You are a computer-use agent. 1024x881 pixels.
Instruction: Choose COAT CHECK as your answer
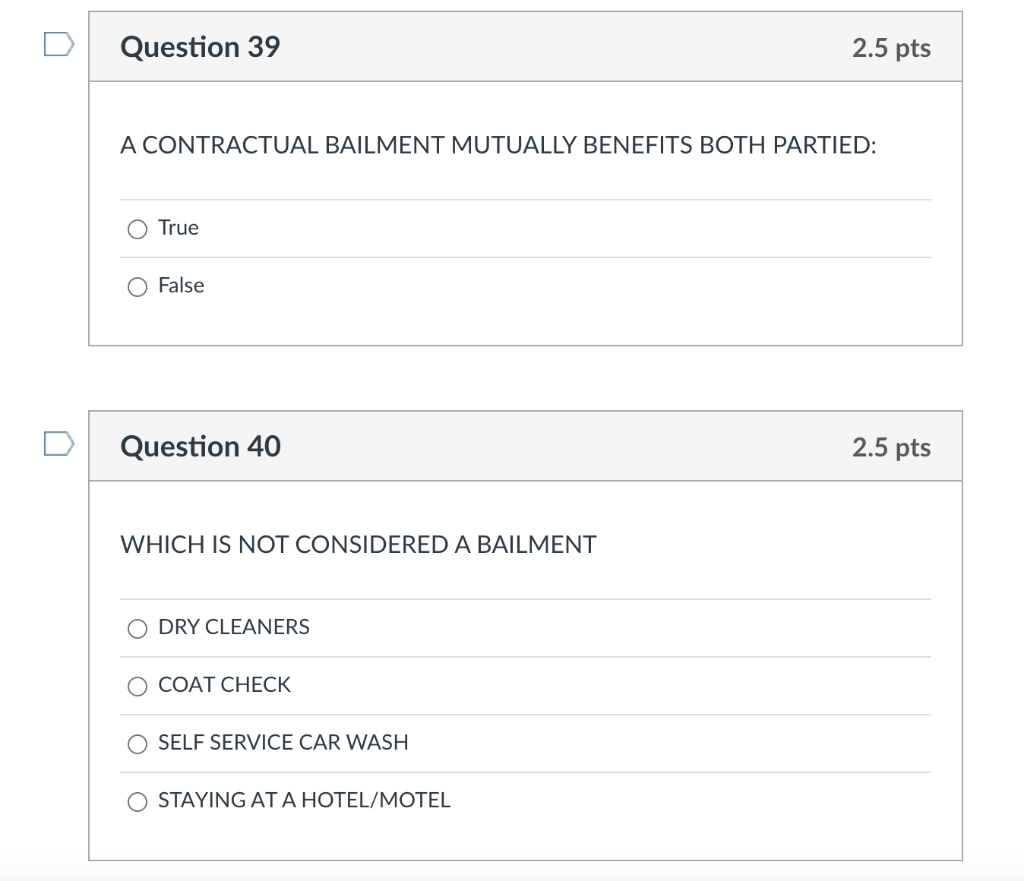pyautogui.click(x=137, y=687)
